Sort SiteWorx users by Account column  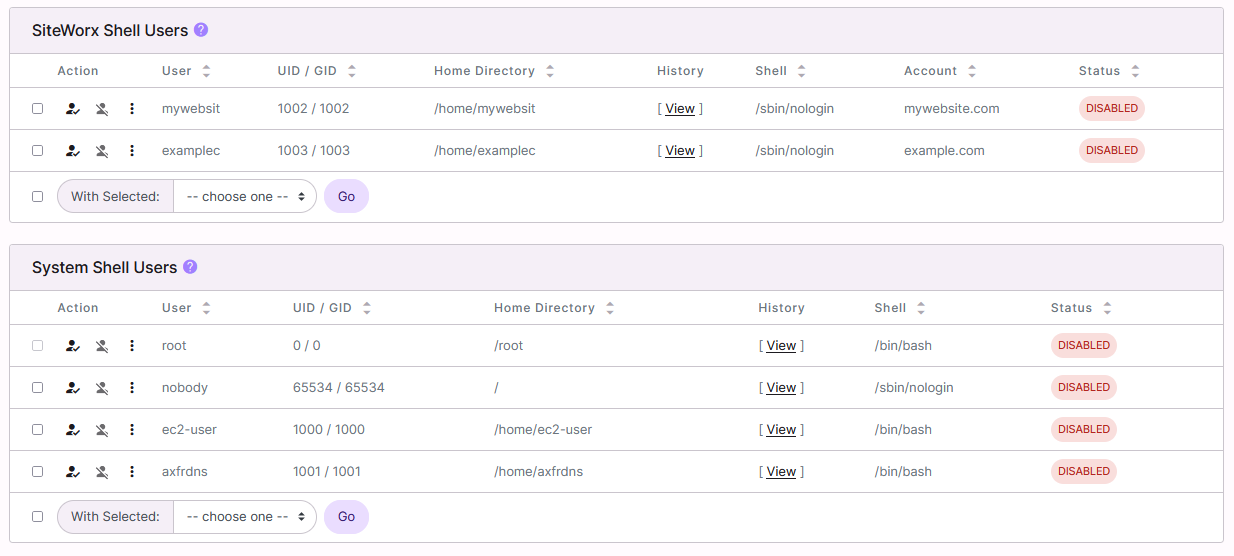(x=940, y=71)
